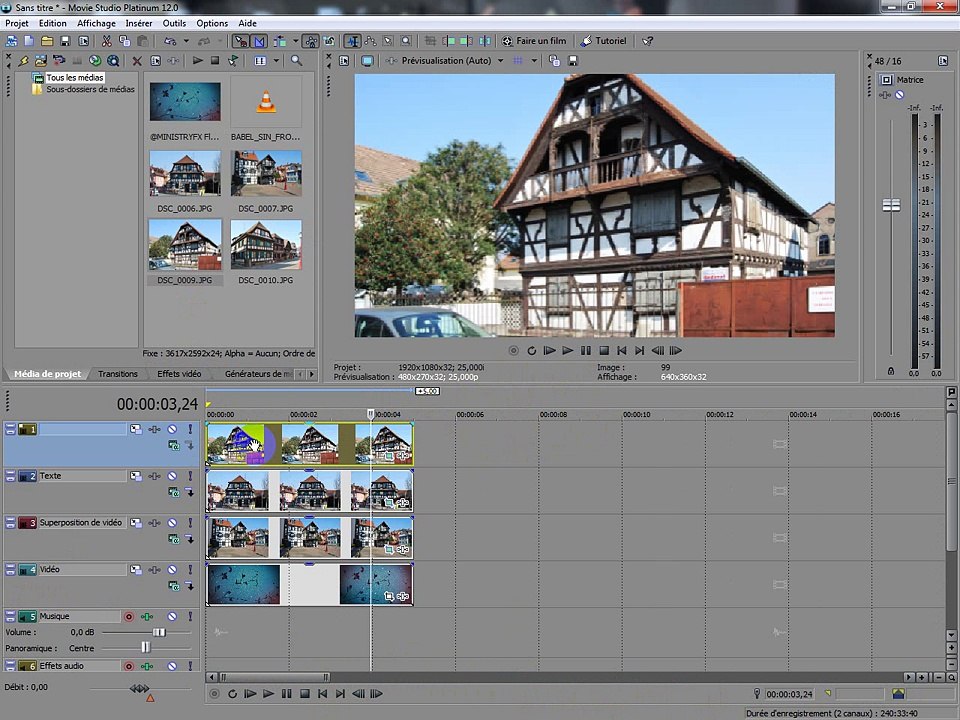
Task: Toggle loop playback in timeline transport
Action: click(x=232, y=694)
